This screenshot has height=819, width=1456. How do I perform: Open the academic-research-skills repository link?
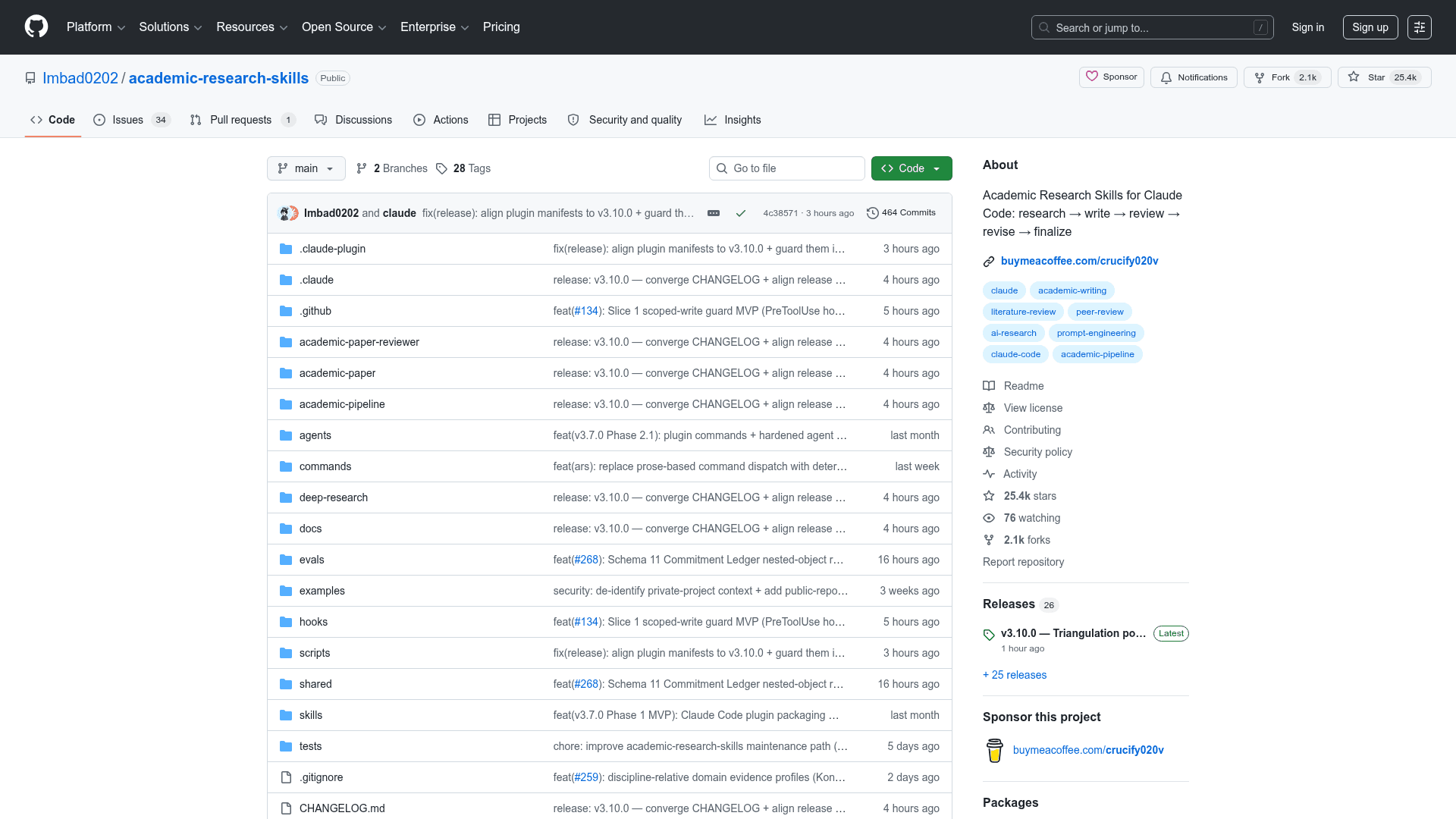(218, 78)
